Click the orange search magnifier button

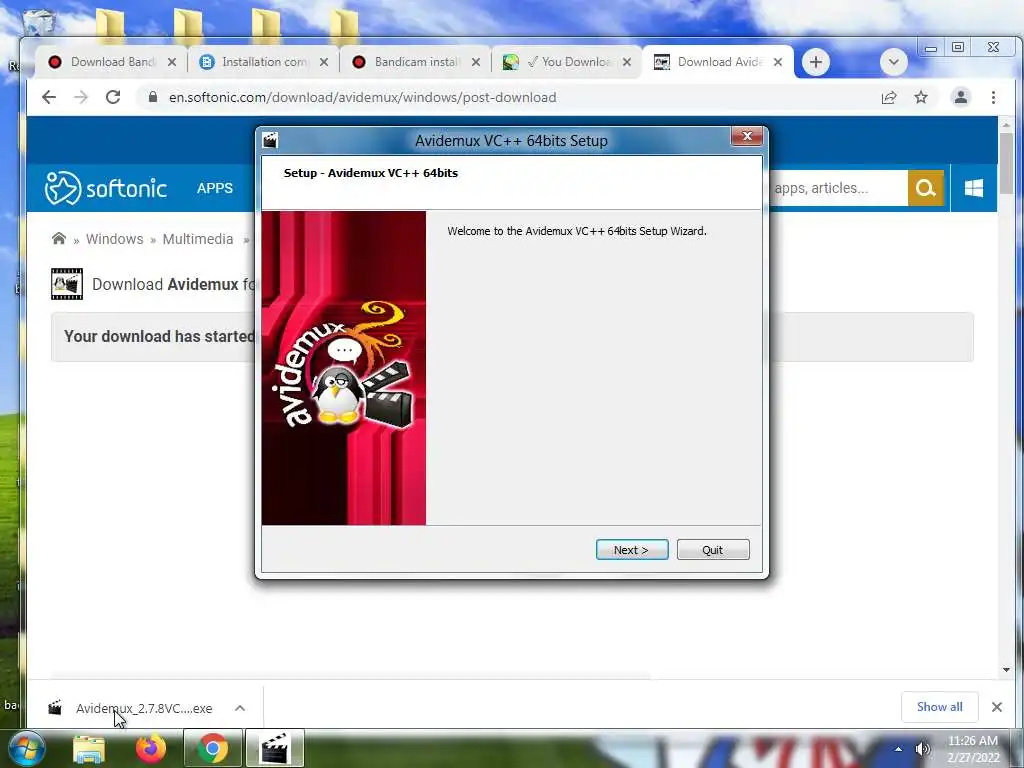925,188
